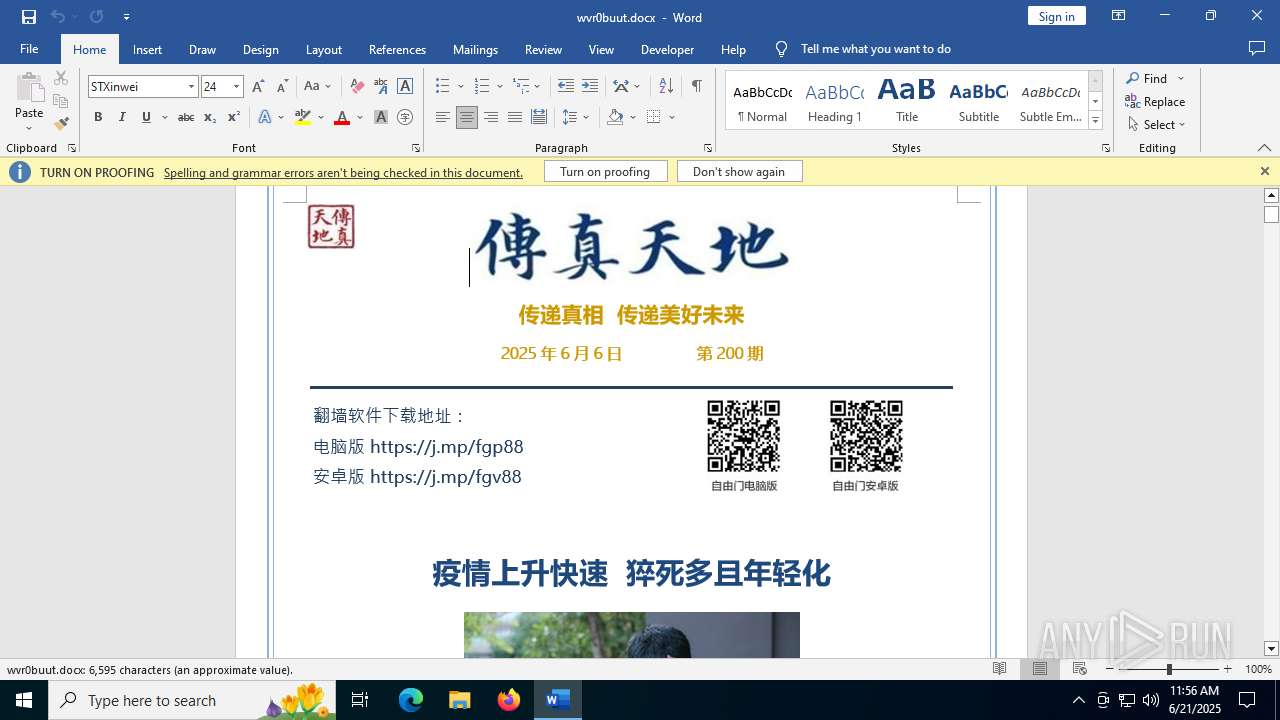Screen dimensions: 1280x720
Task: Apply strikethrough formatting
Action: point(186,117)
